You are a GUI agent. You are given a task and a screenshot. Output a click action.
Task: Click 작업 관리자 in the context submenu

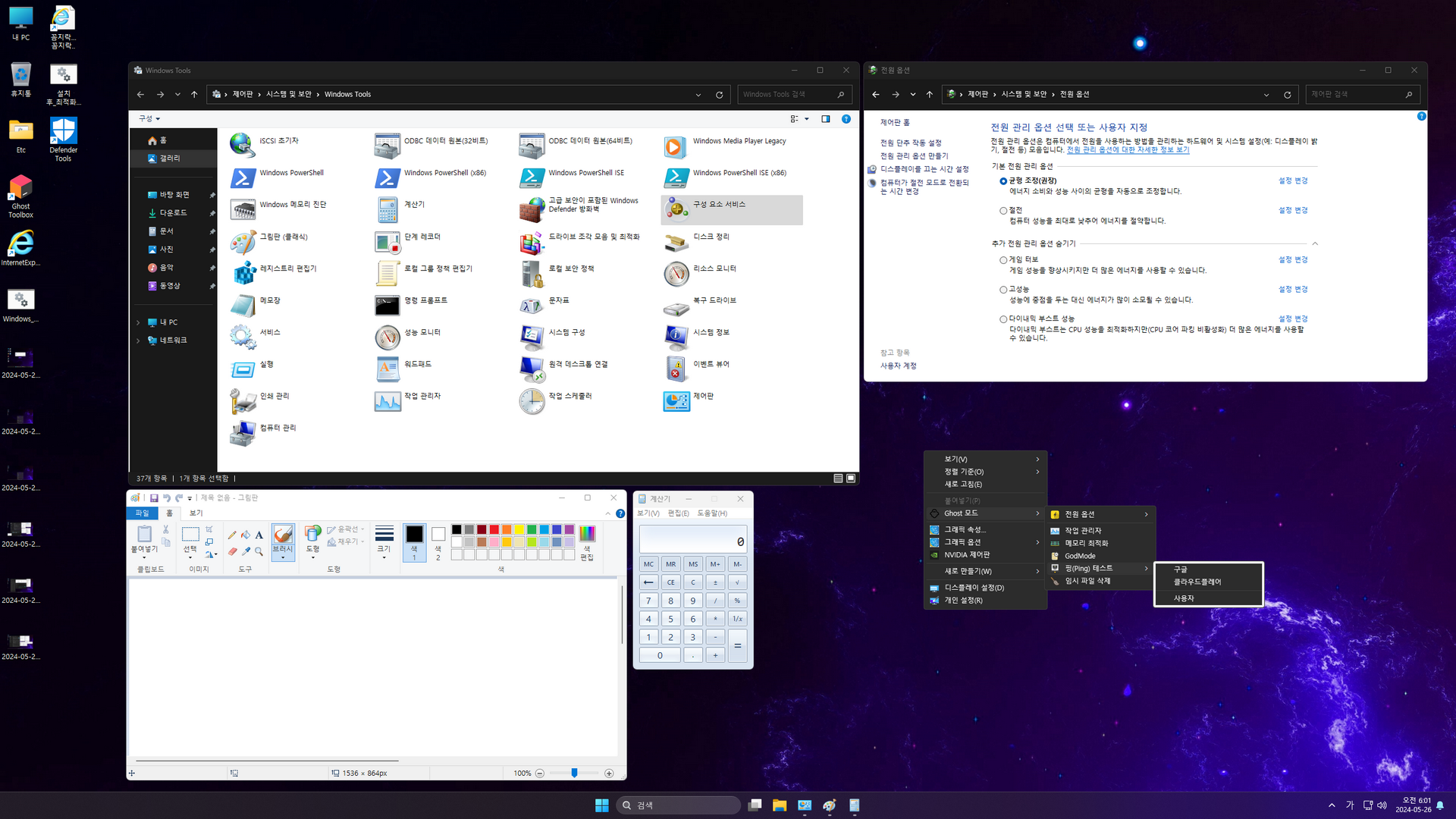pos(1082,531)
